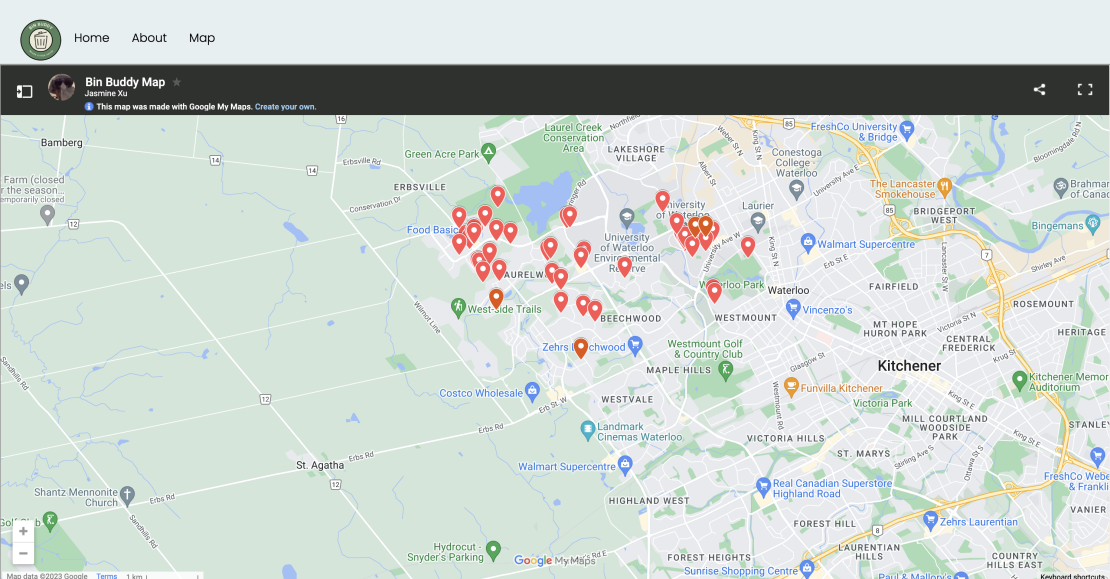This screenshot has width=1110, height=579.
Task: View the map in fullscreen
Action: [x=1085, y=89]
